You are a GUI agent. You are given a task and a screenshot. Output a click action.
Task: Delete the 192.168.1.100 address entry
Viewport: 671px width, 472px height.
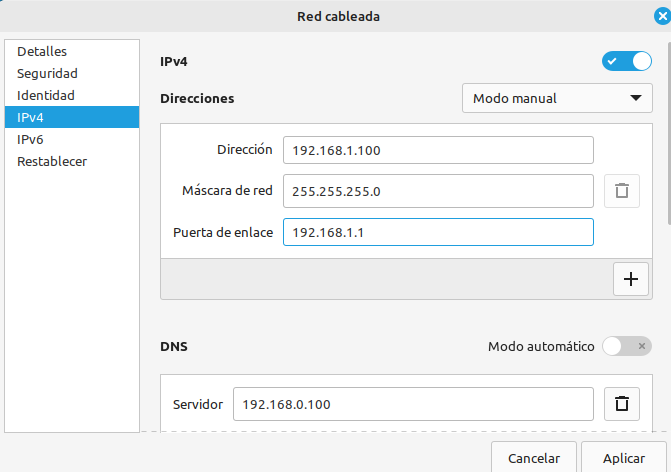point(622,191)
